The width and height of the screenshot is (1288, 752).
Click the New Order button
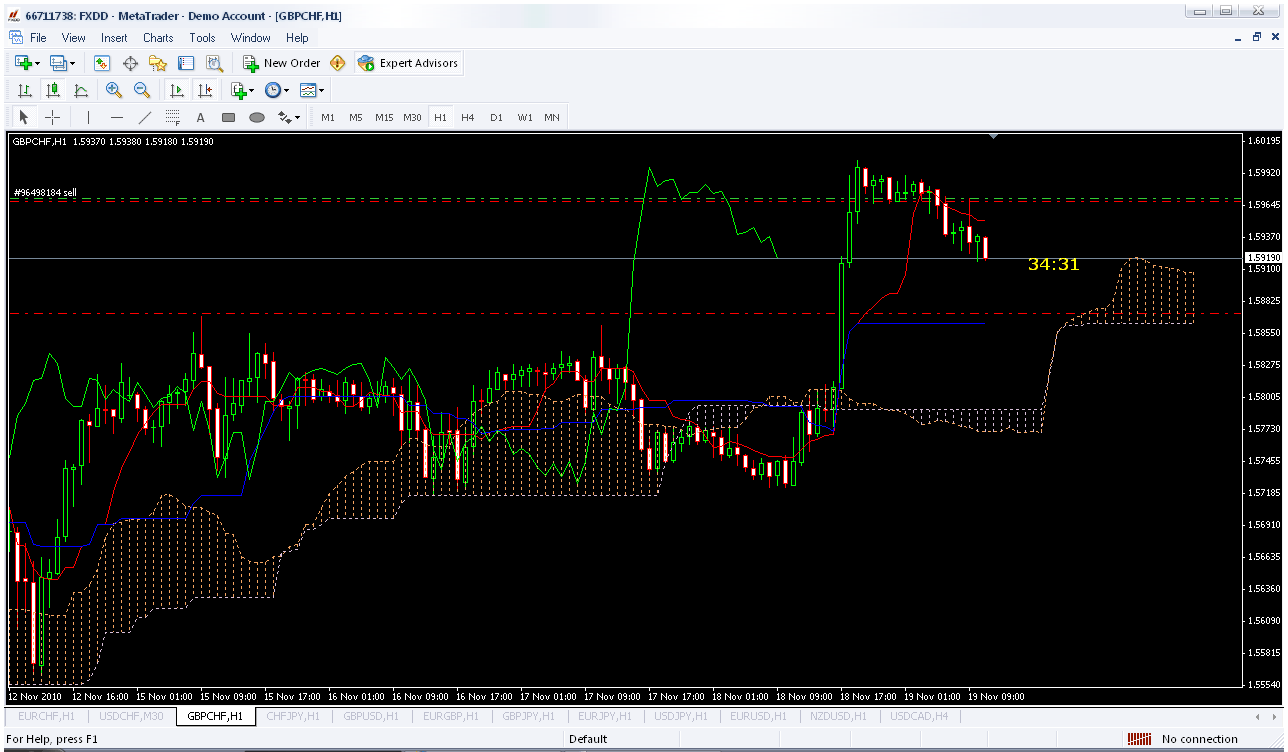282,63
